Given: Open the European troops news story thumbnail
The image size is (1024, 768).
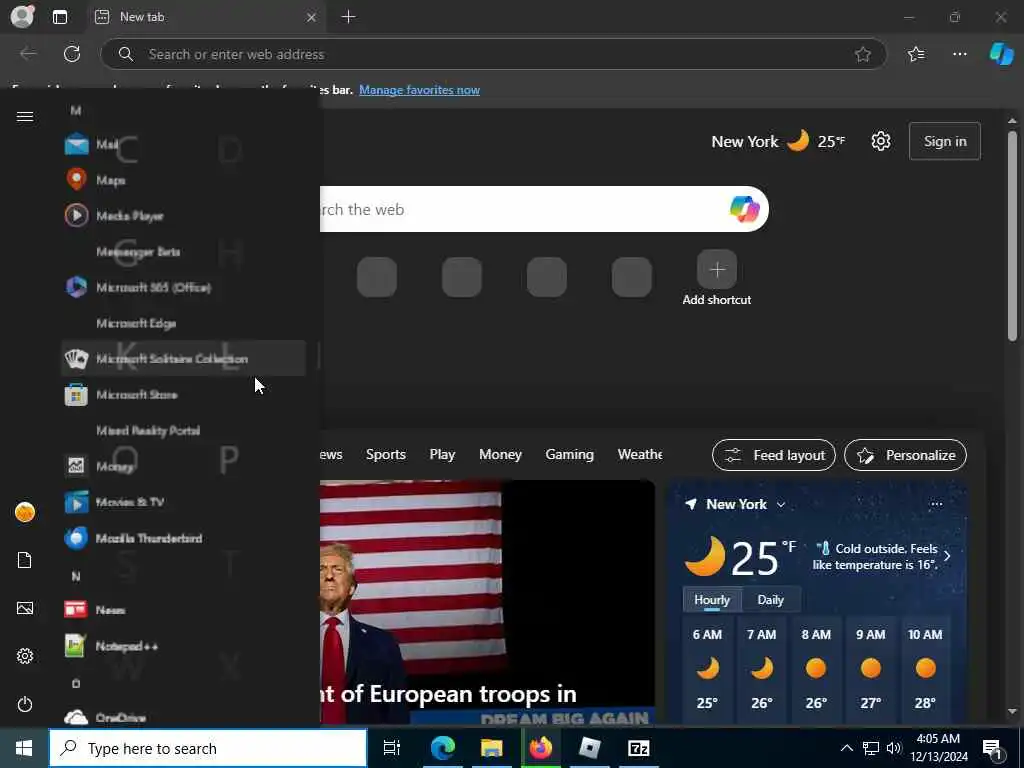Looking at the screenshot, I should [487, 601].
